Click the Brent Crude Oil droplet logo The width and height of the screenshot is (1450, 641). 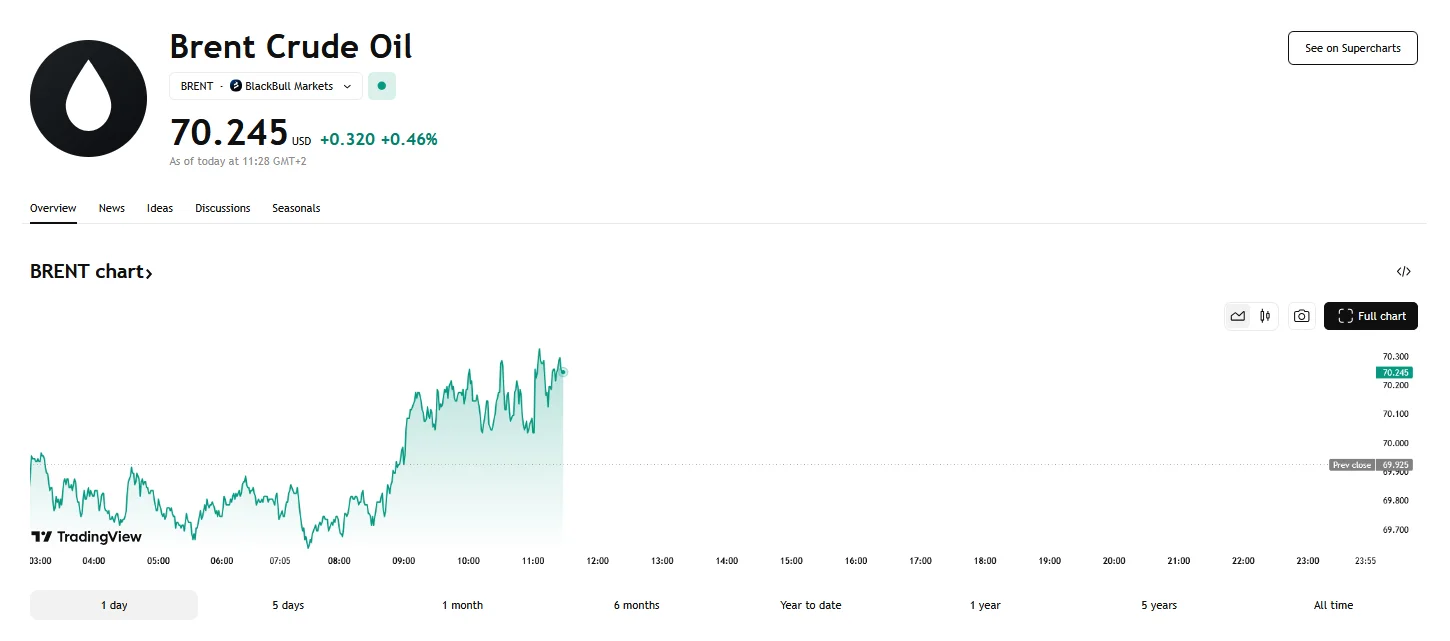pos(88,97)
